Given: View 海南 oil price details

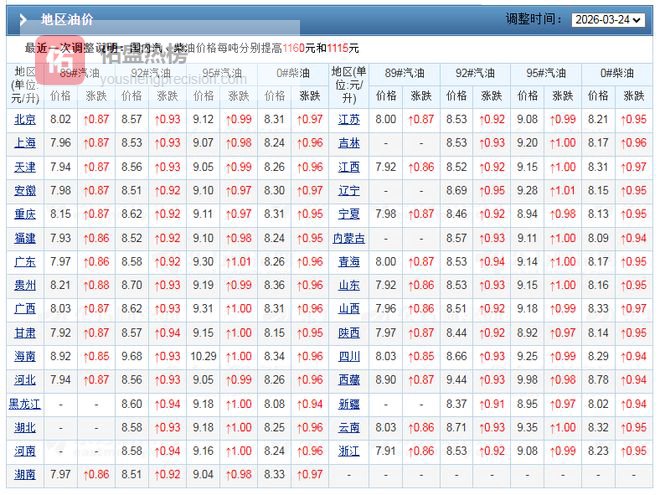Looking at the screenshot, I should point(25,356).
